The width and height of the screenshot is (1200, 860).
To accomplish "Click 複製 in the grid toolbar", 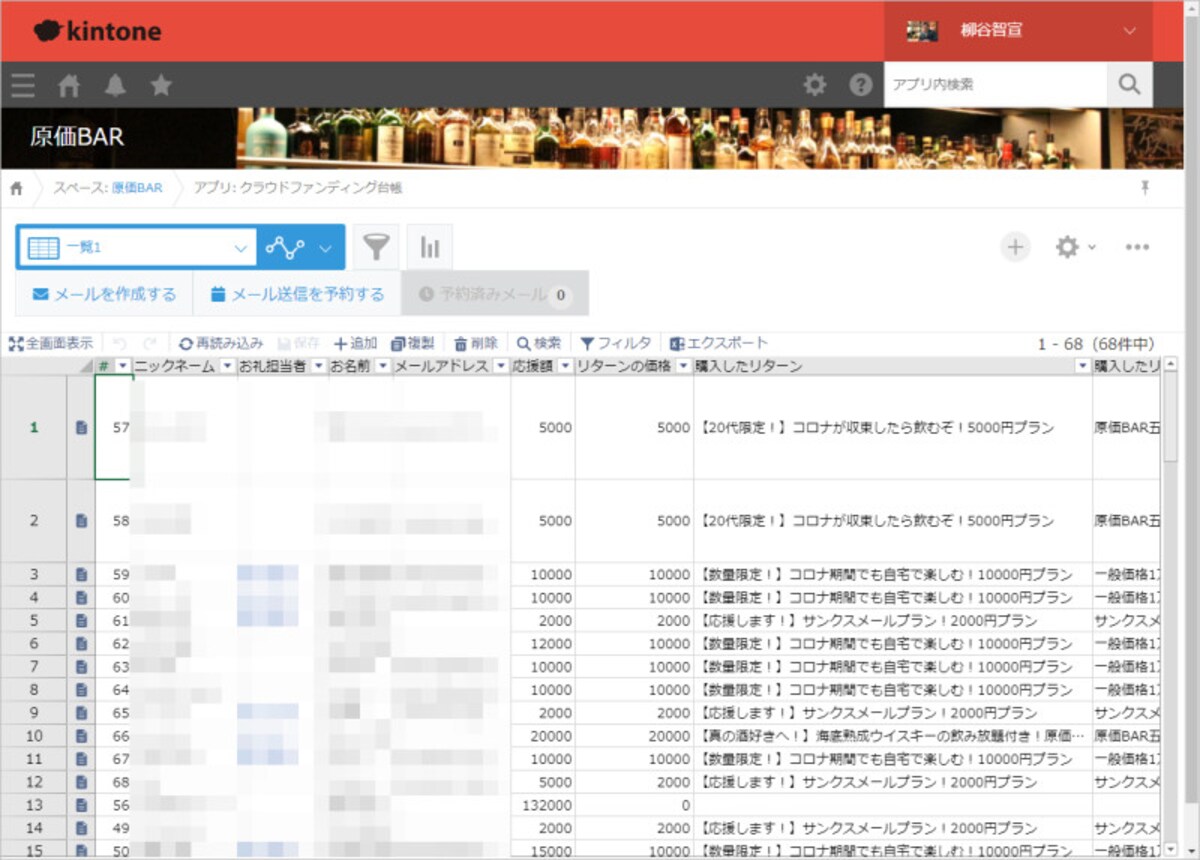I will coord(413,343).
